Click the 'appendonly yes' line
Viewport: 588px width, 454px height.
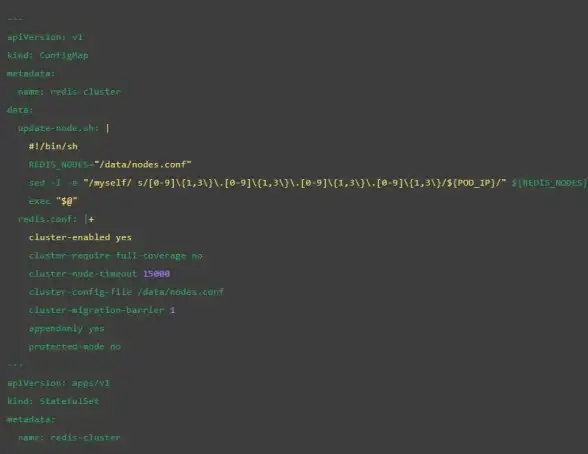pos(67,329)
